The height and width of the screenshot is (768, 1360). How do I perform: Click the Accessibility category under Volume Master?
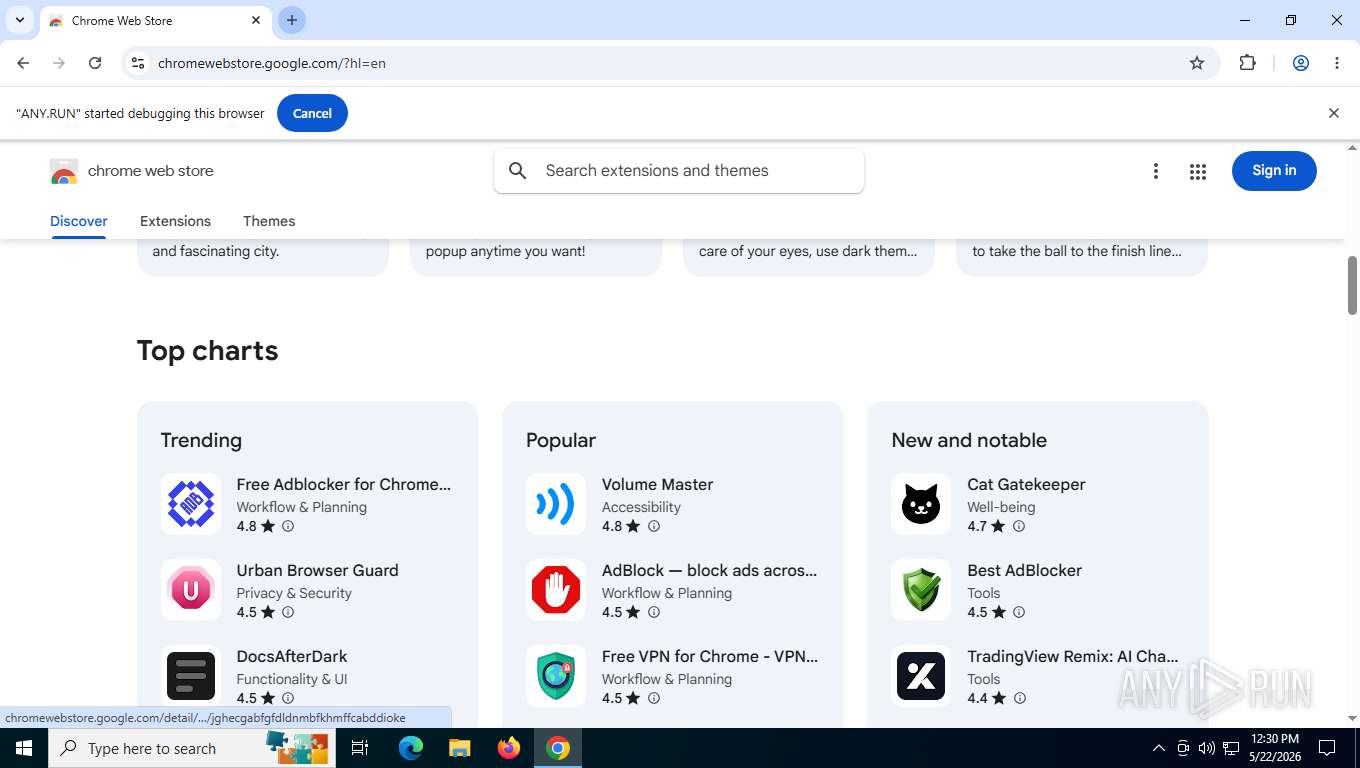coord(641,507)
